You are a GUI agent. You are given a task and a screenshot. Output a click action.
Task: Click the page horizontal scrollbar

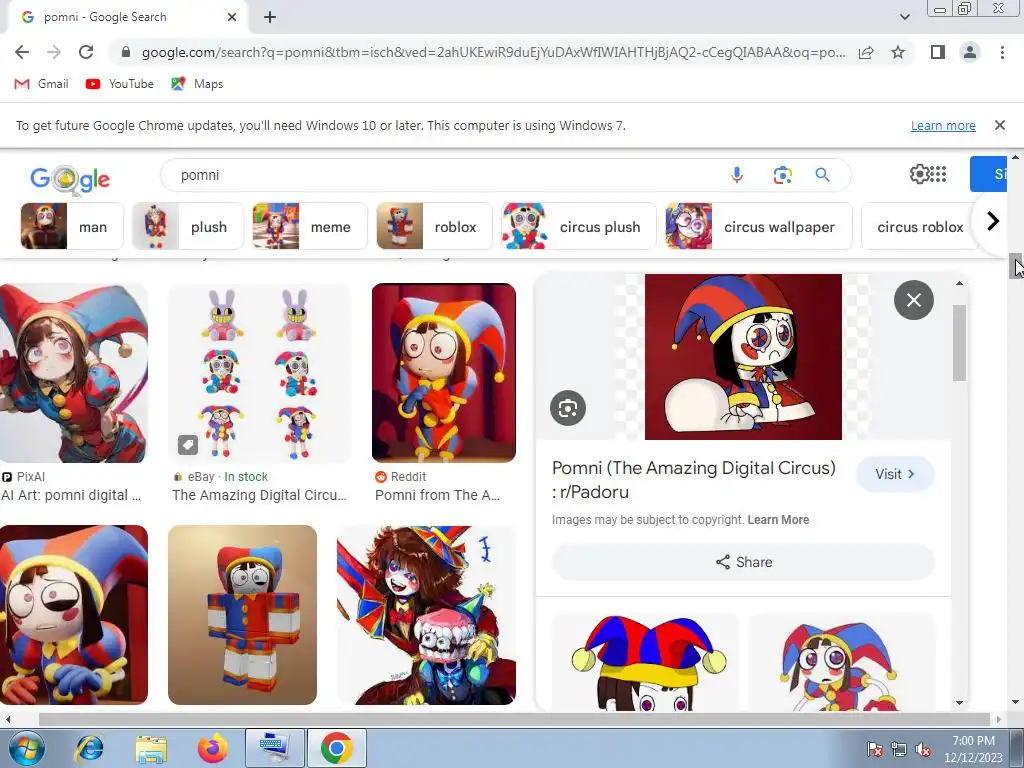tap(517, 719)
